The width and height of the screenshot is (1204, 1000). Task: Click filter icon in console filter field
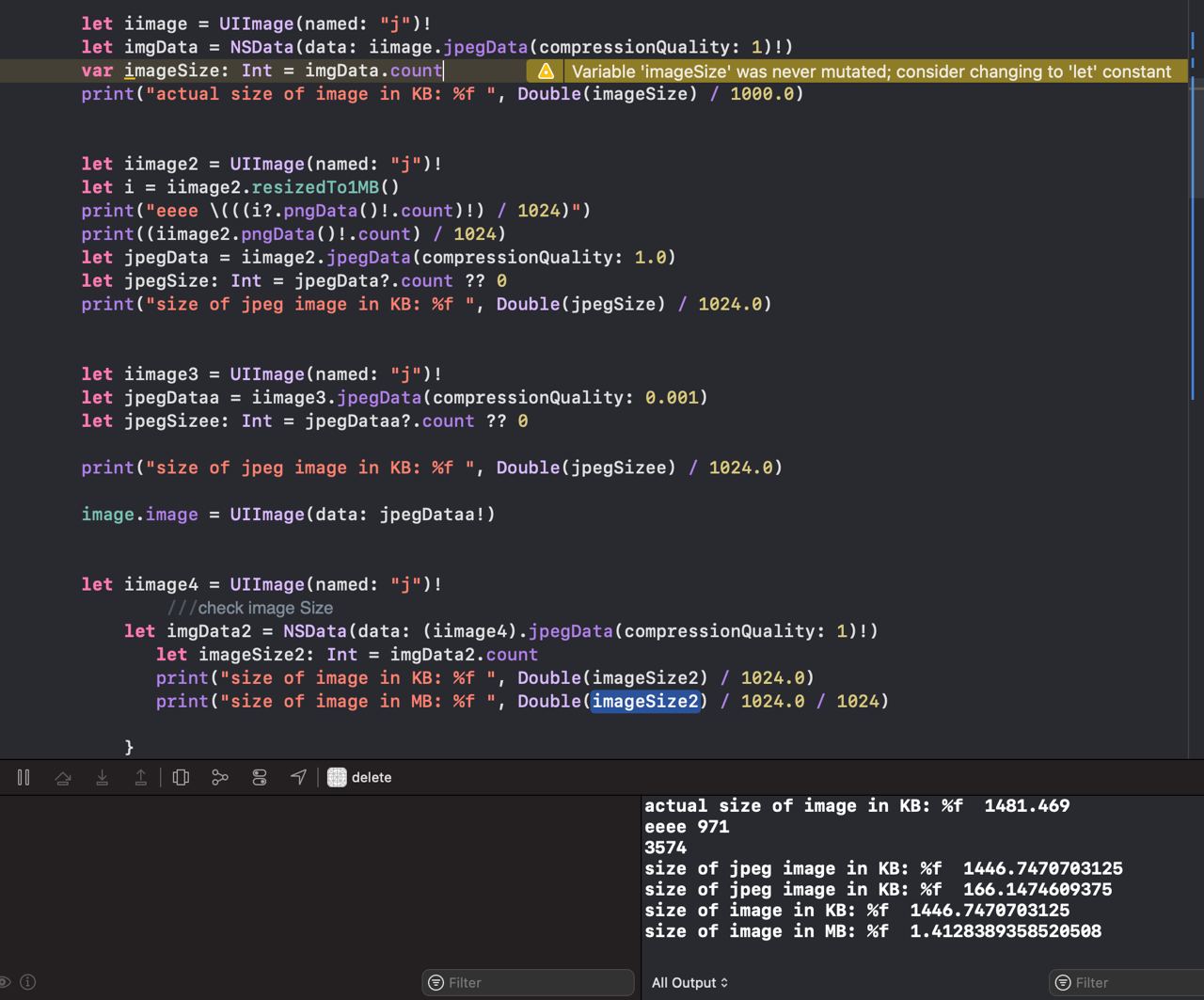(1063, 982)
